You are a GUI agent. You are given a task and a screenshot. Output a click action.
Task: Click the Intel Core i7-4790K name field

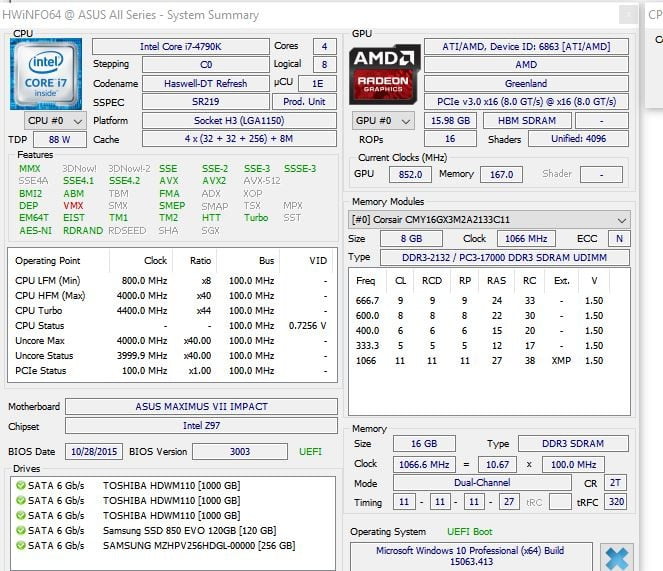click(180, 47)
